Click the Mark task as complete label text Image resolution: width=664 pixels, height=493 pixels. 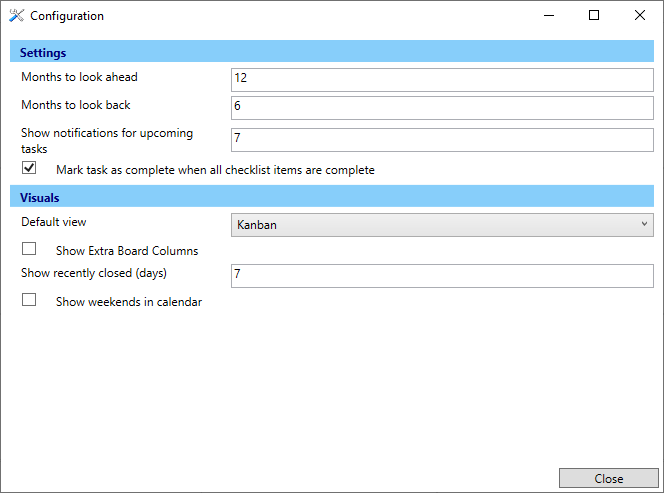pos(215,170)
